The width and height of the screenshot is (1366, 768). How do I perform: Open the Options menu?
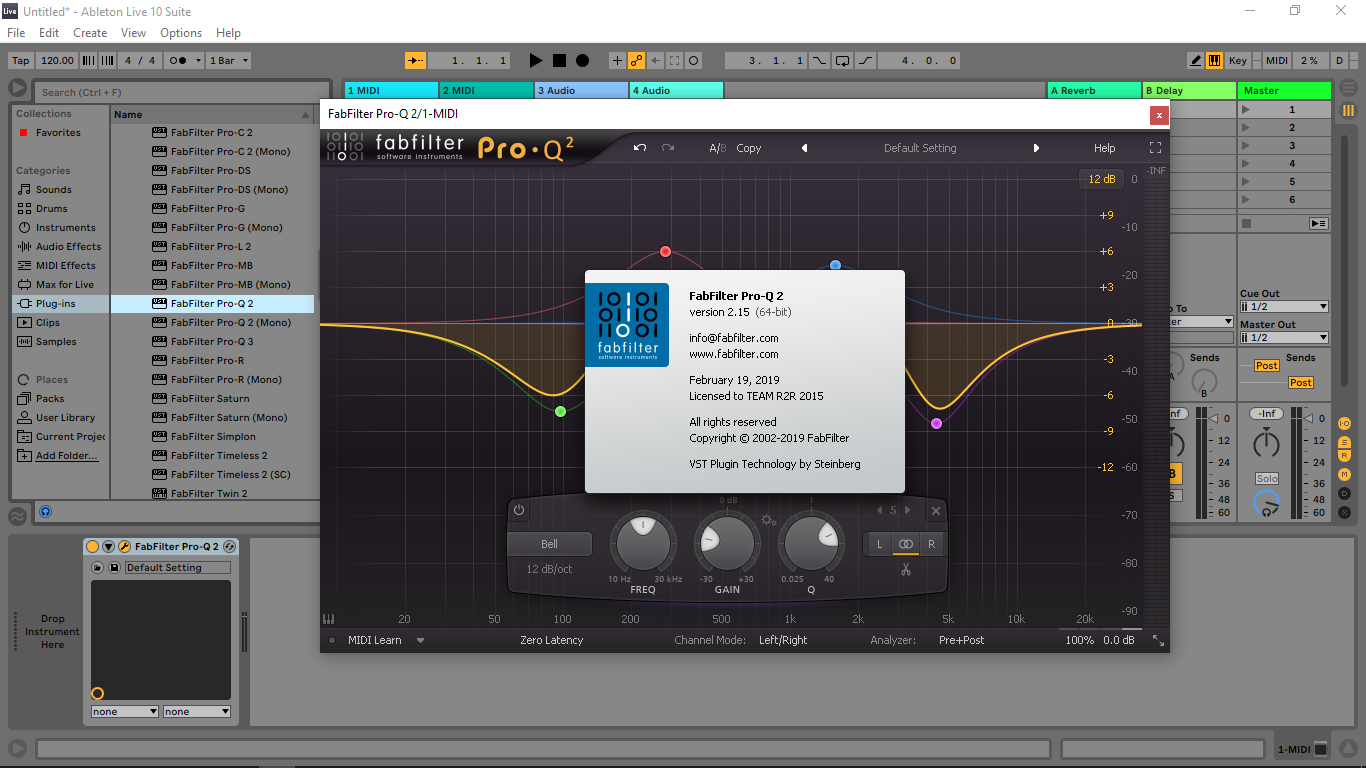point(181,33)
